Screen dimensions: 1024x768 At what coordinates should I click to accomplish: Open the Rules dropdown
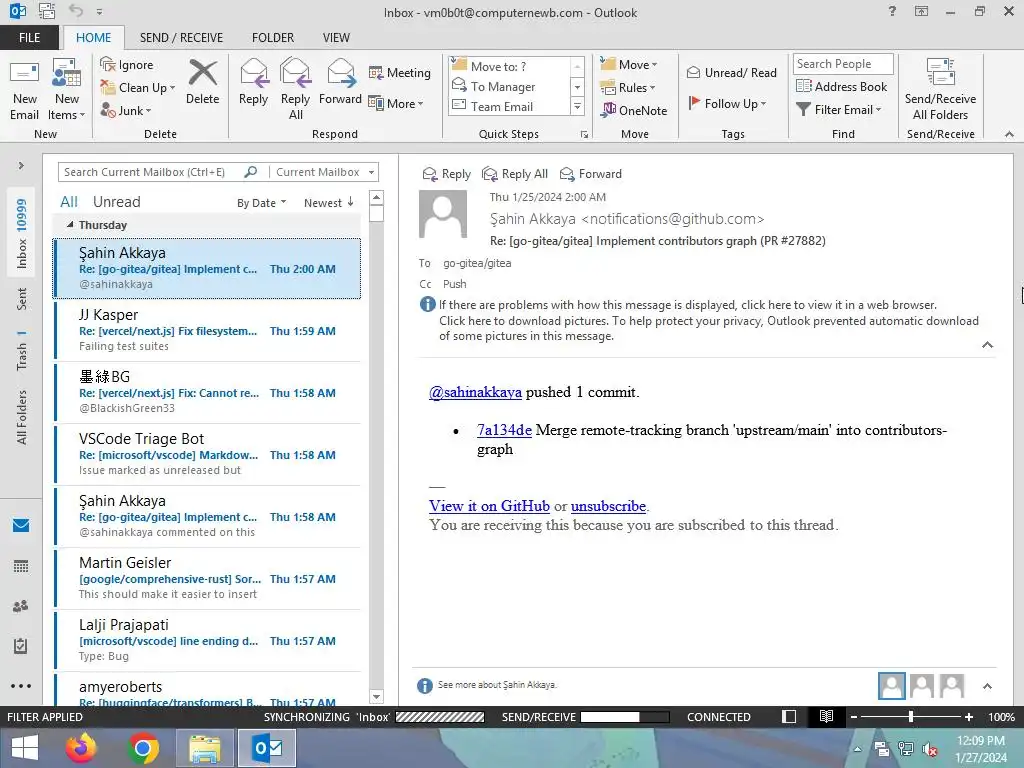tap(628, 88)
